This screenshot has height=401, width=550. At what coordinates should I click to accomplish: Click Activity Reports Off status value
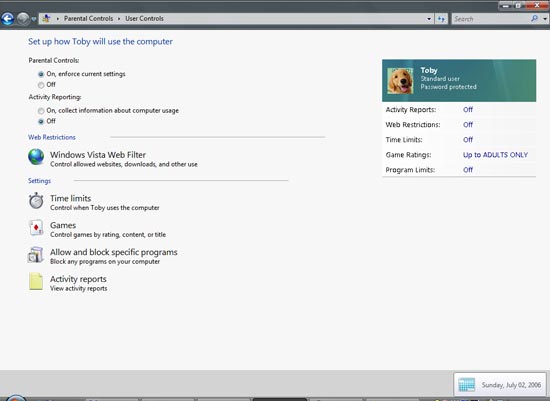[468, 109]
